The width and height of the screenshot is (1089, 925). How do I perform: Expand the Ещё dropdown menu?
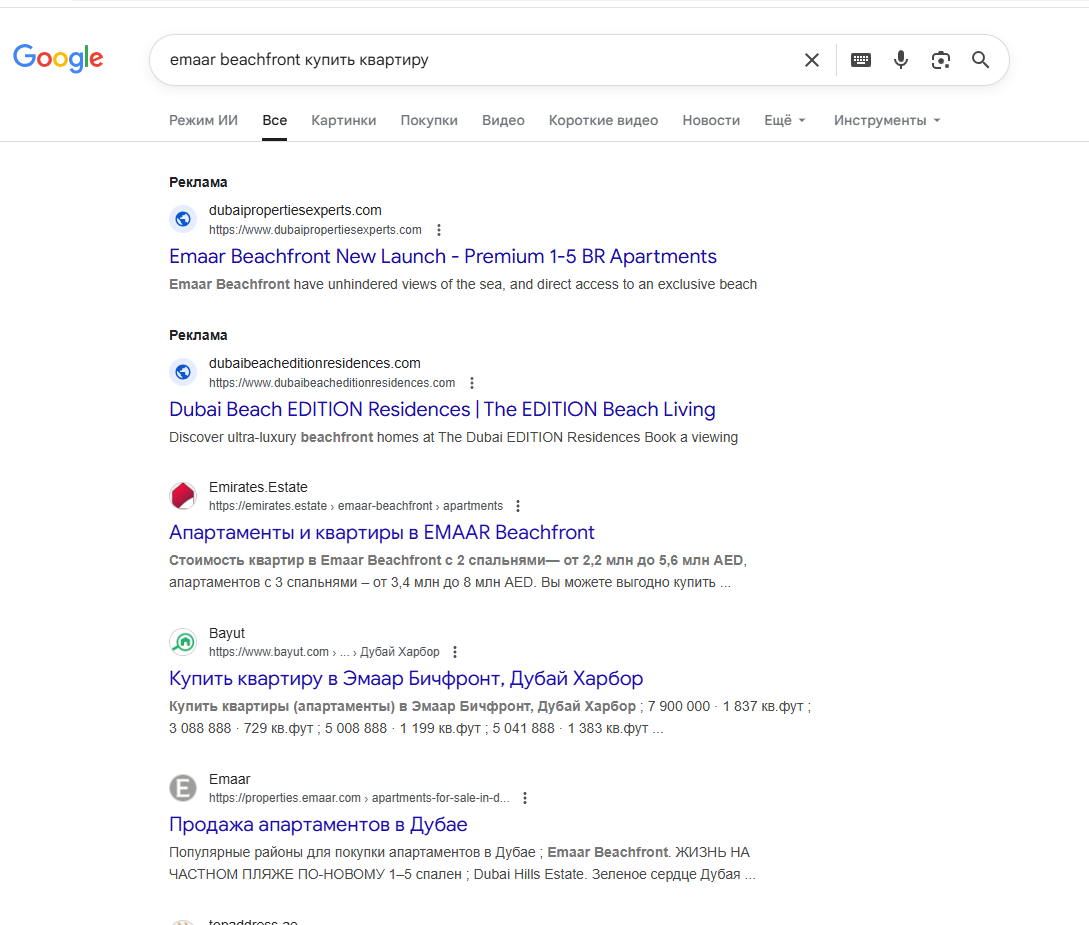(x=785, y=120)
